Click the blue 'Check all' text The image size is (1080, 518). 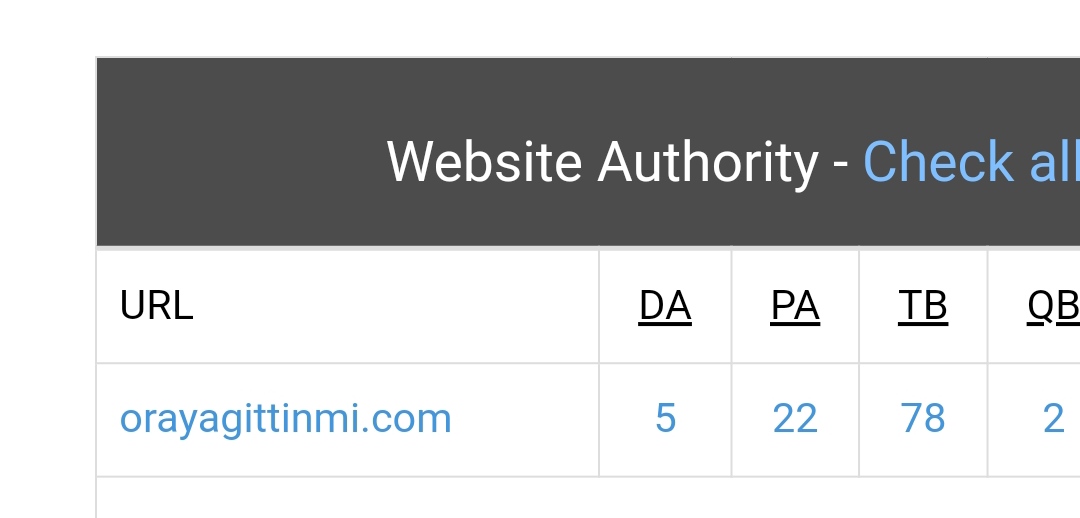pos(971,162)
